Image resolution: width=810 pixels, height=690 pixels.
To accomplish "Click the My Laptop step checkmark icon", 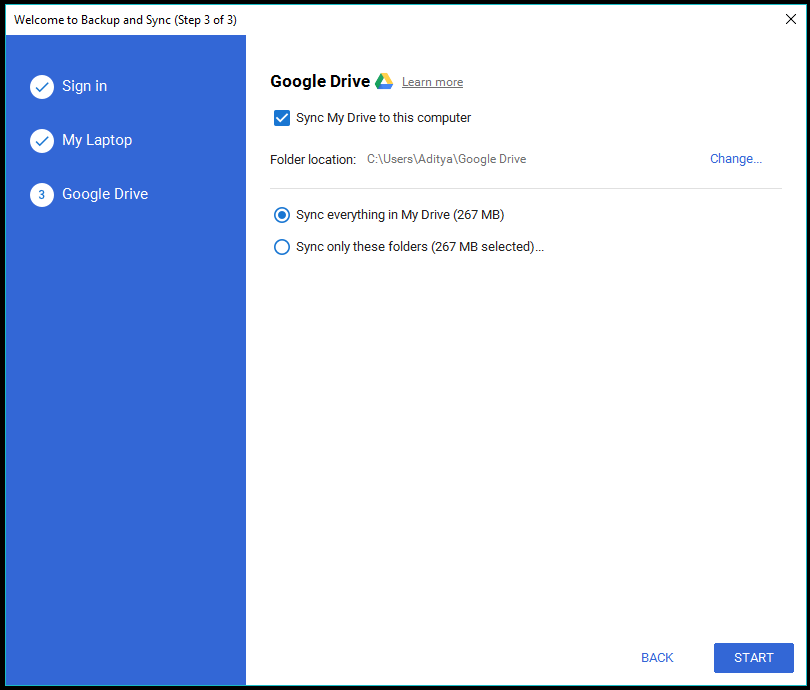I will [x=42, y=141].
